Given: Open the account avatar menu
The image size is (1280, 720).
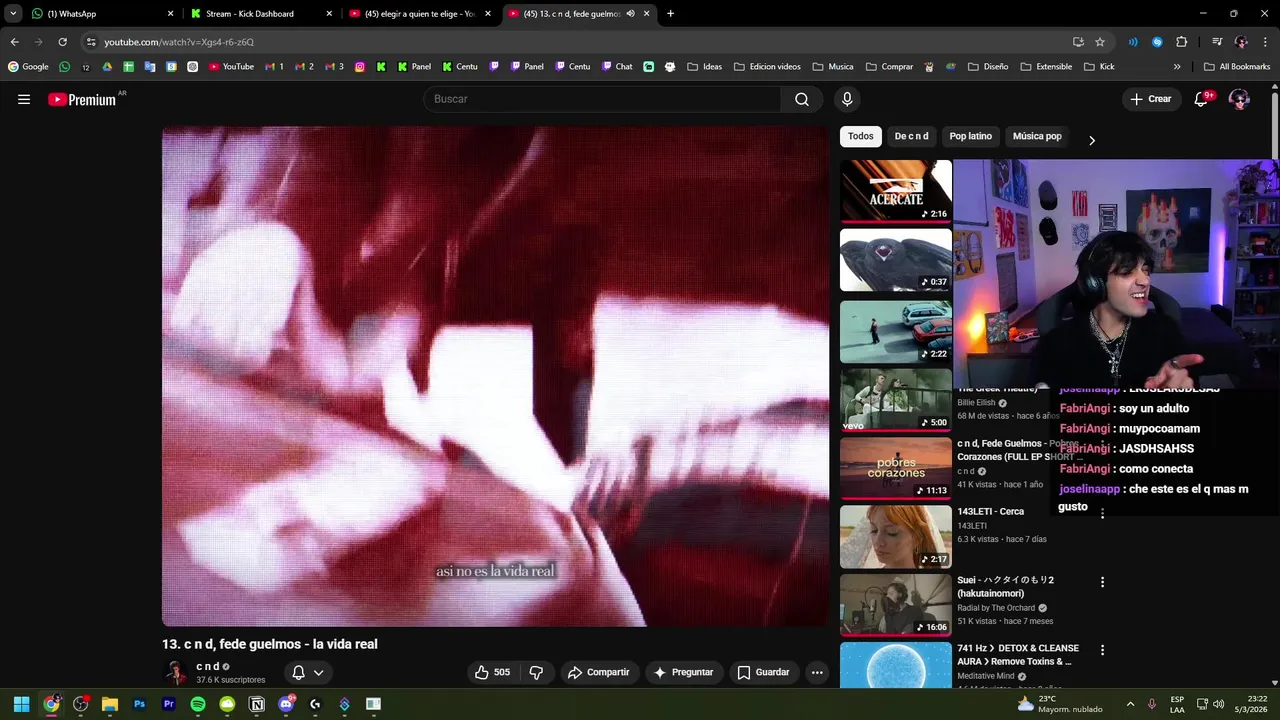Looking at the screenshot, I should pos(1239,99).
